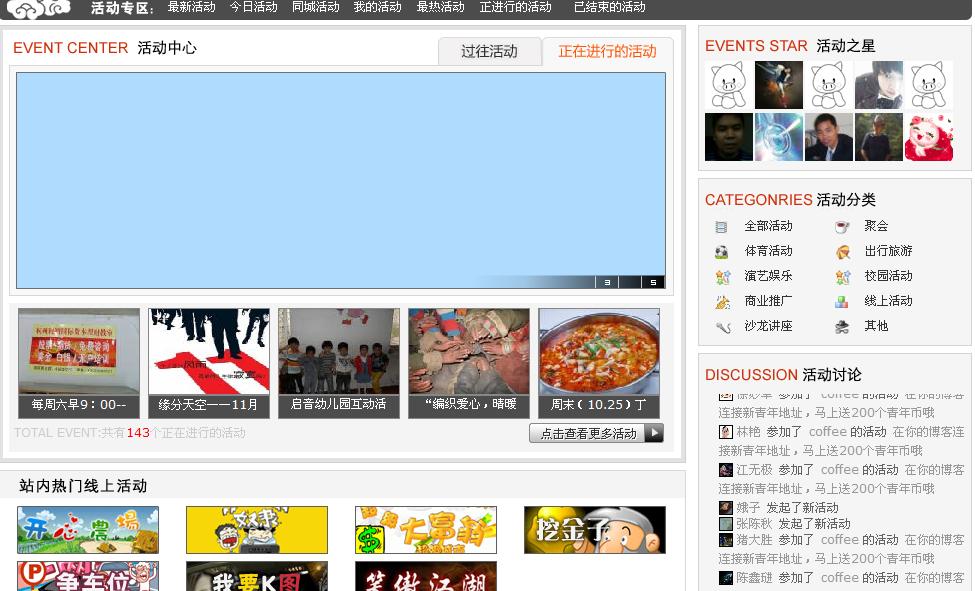
Task: Click the 演艺娱乐 category icon
Action: (x=722, y=277)
